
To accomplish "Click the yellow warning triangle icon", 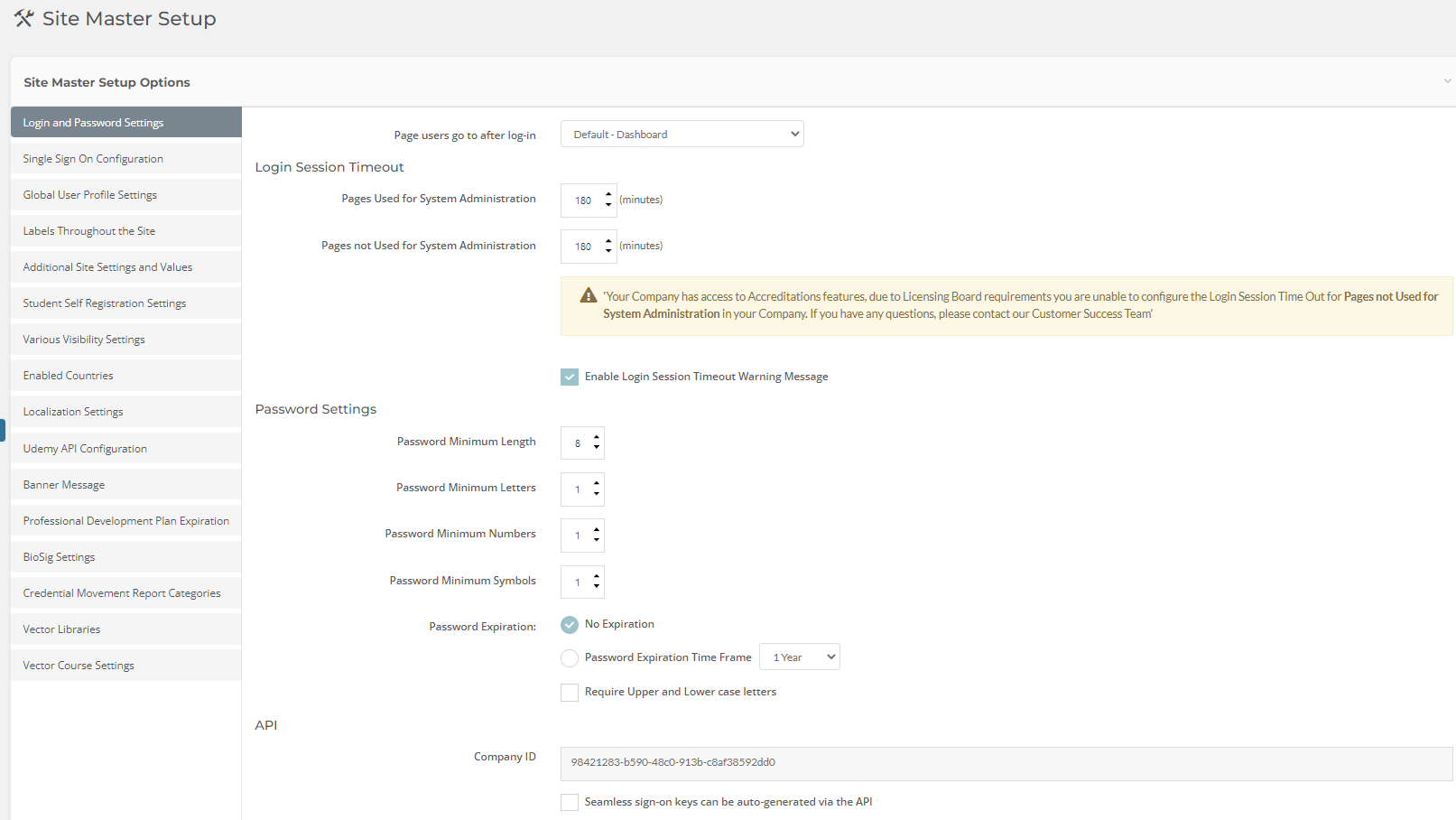I will [x=588, y=295].
